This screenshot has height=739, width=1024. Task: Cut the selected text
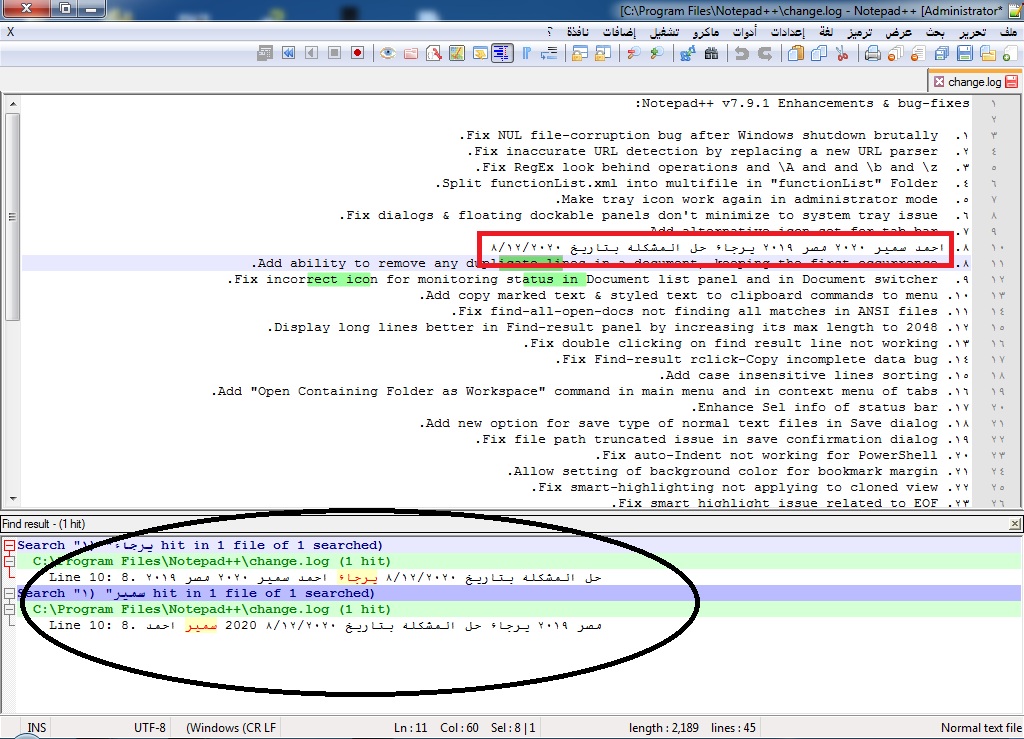click(x=842, y=52)
